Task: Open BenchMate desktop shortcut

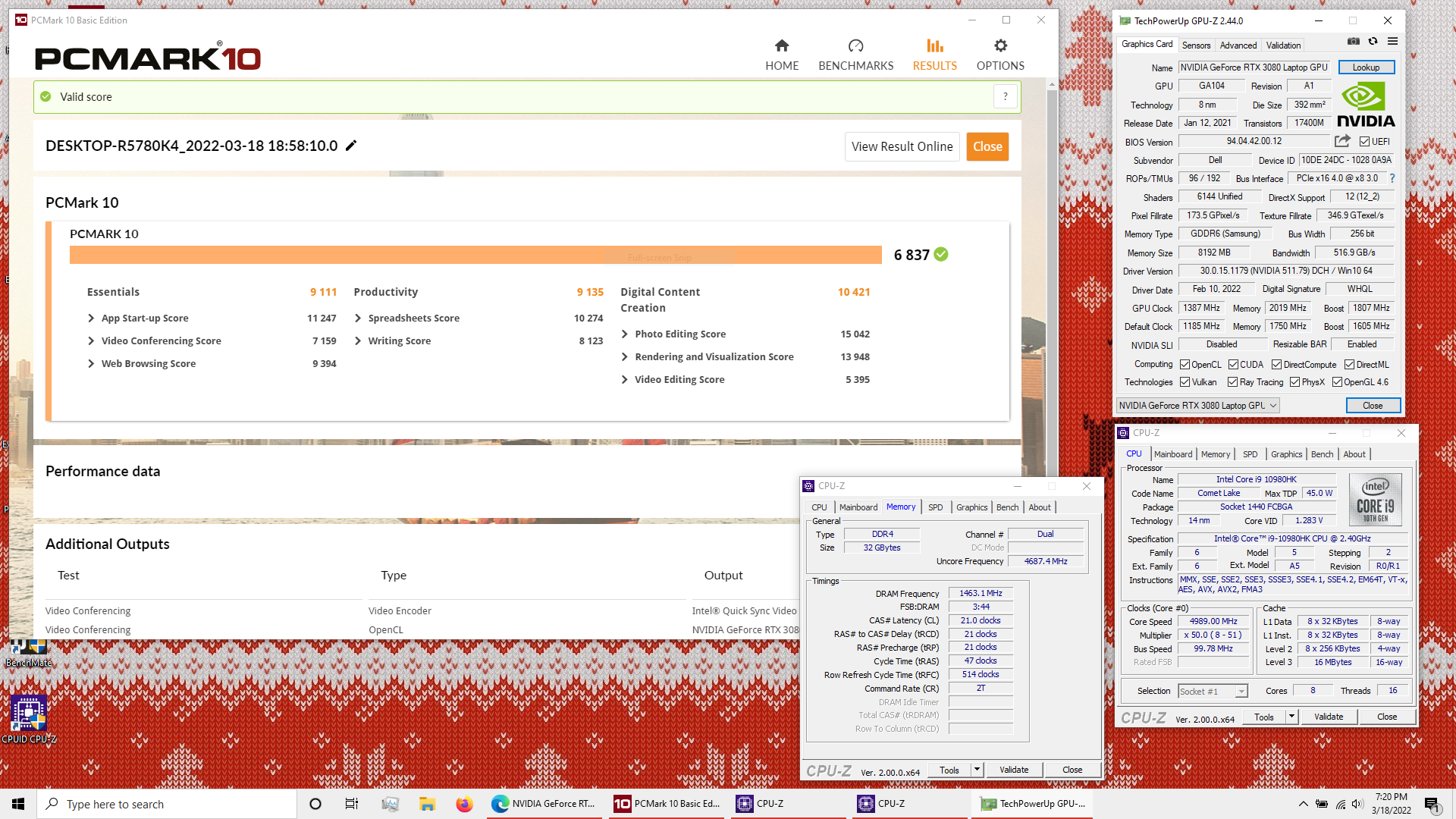Action: click(x=29, y=654)
